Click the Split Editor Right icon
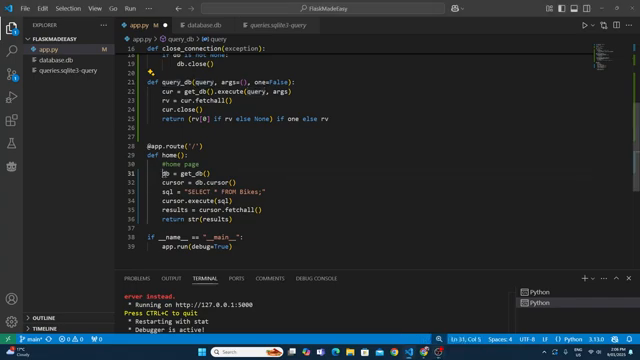The height and width of the screenshot is (360, 640). coord(616,25)
